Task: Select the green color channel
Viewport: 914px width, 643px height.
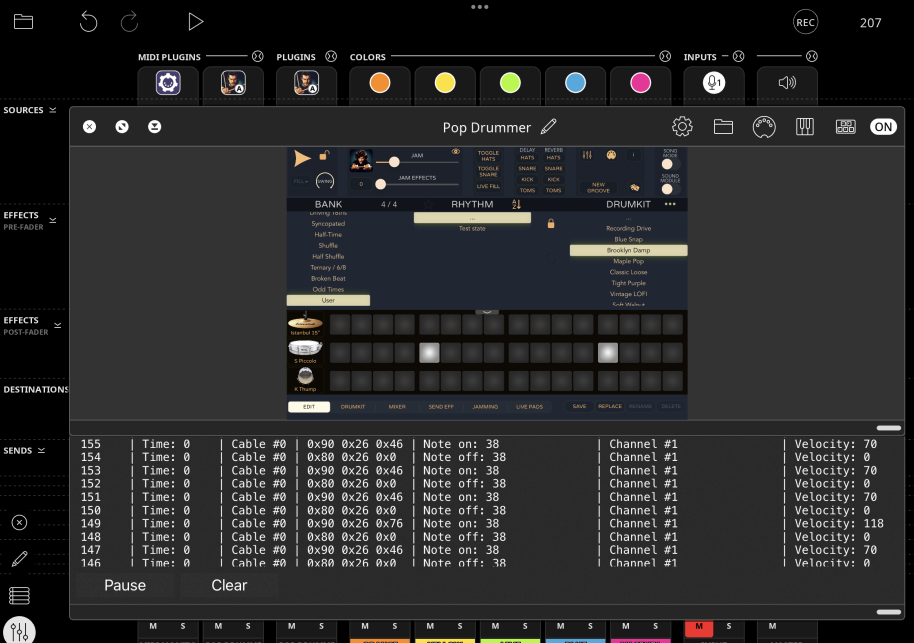Action: [510, 83]
